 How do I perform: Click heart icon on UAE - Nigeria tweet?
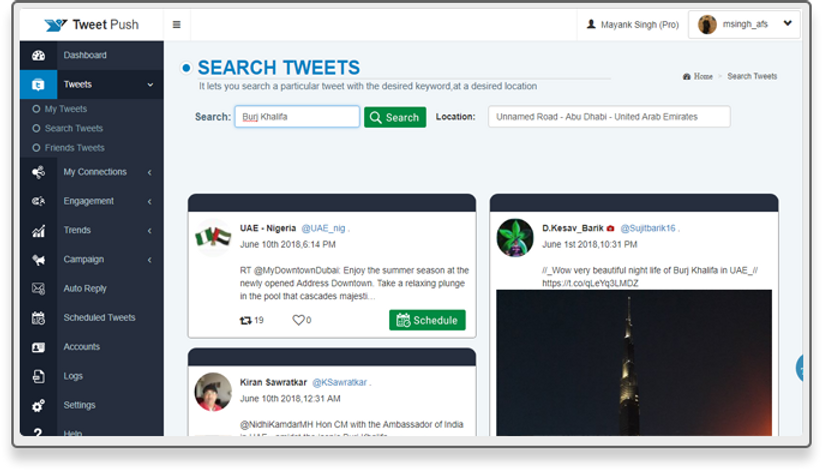coord(298,320)
